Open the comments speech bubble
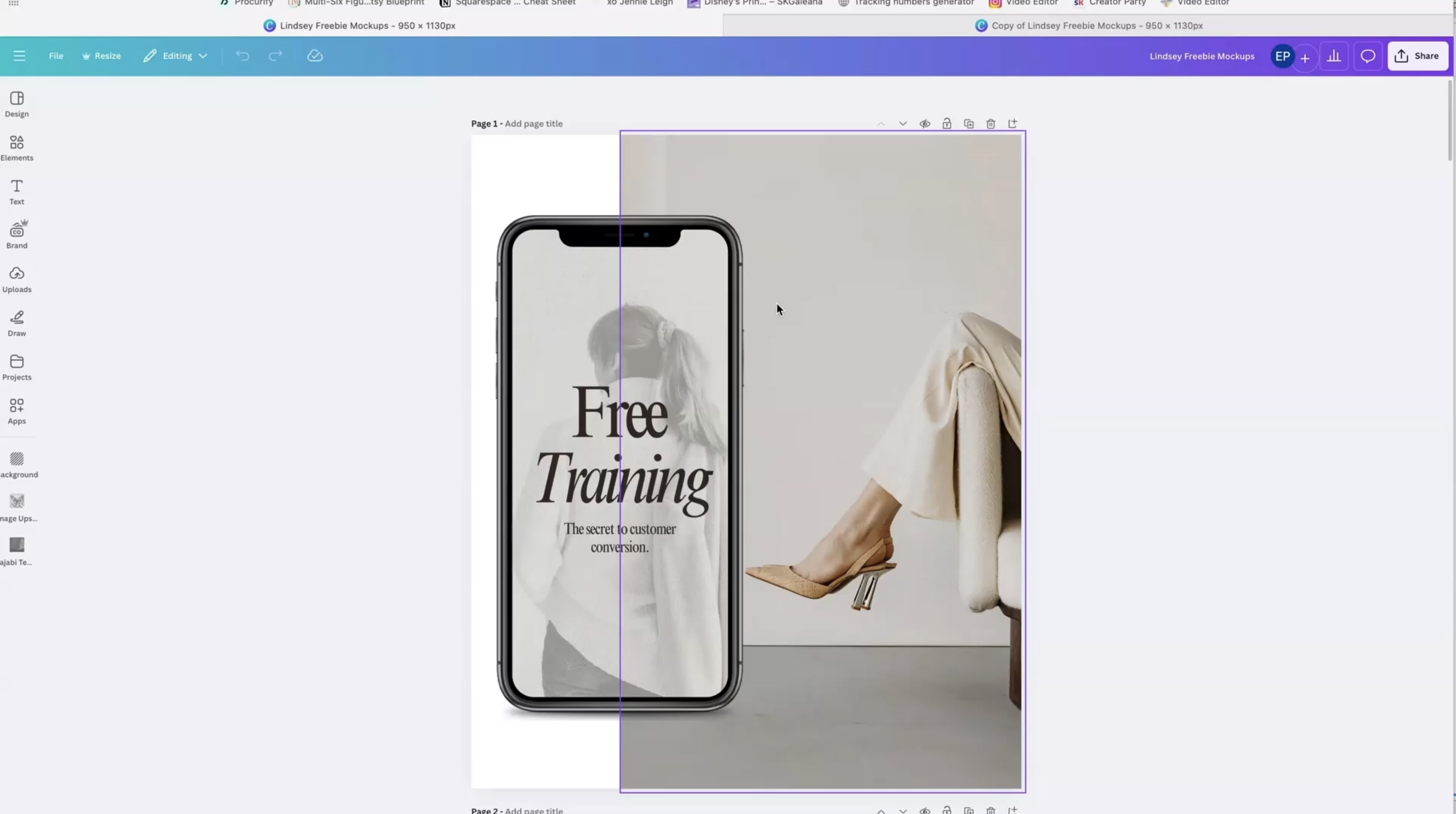 point(1367,56)
